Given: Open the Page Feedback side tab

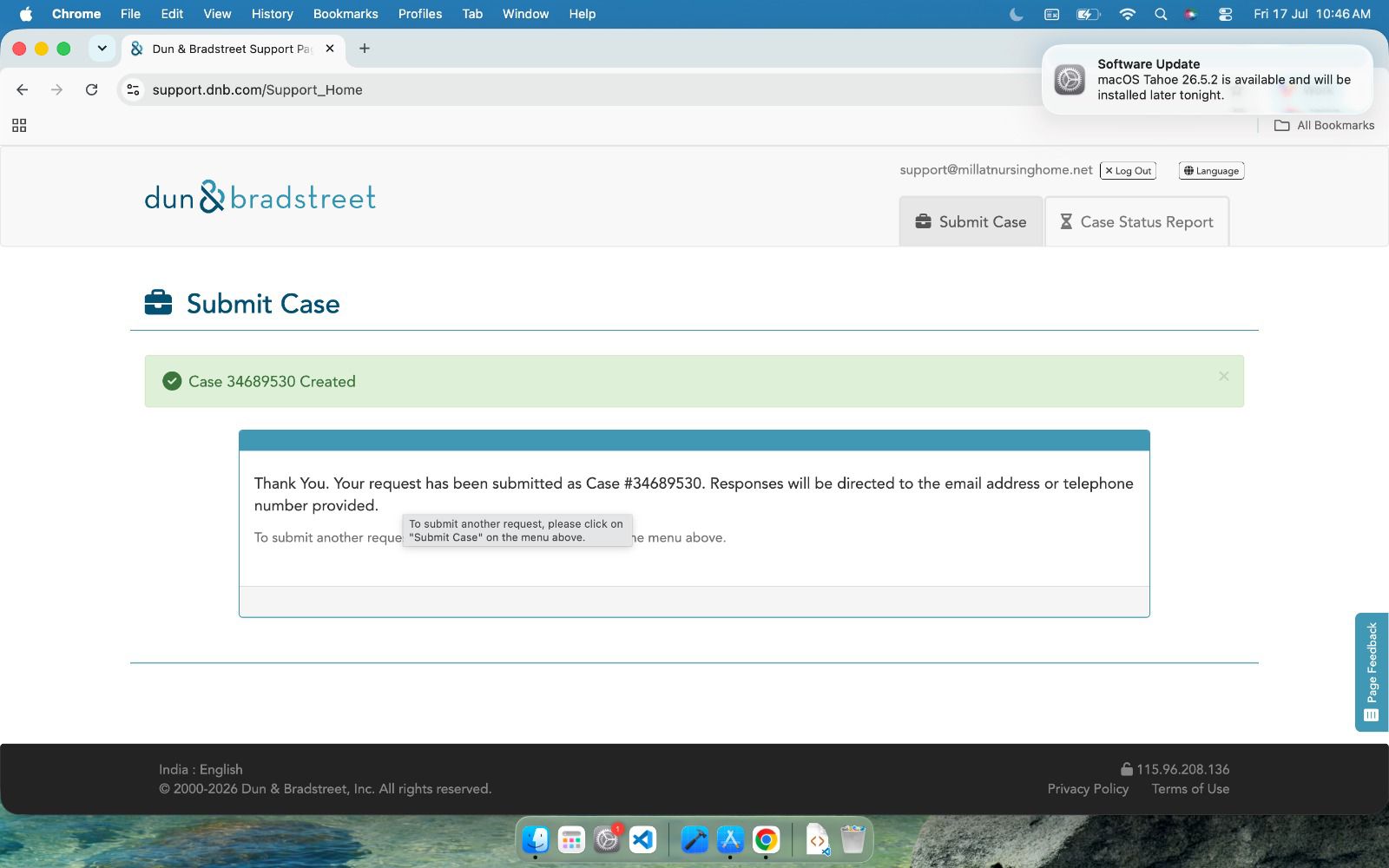Looking at the screenshot, I should (x=1372, y=672).
